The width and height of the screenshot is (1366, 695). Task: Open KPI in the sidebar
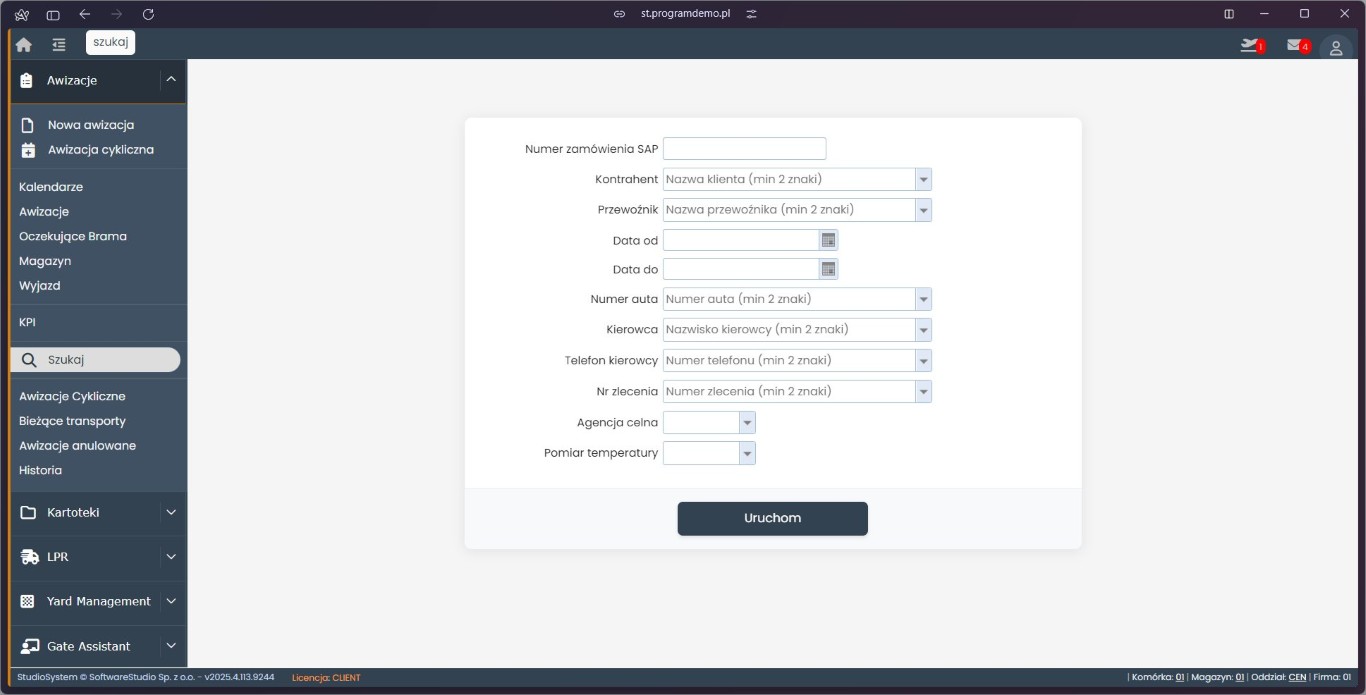point(27,323)
